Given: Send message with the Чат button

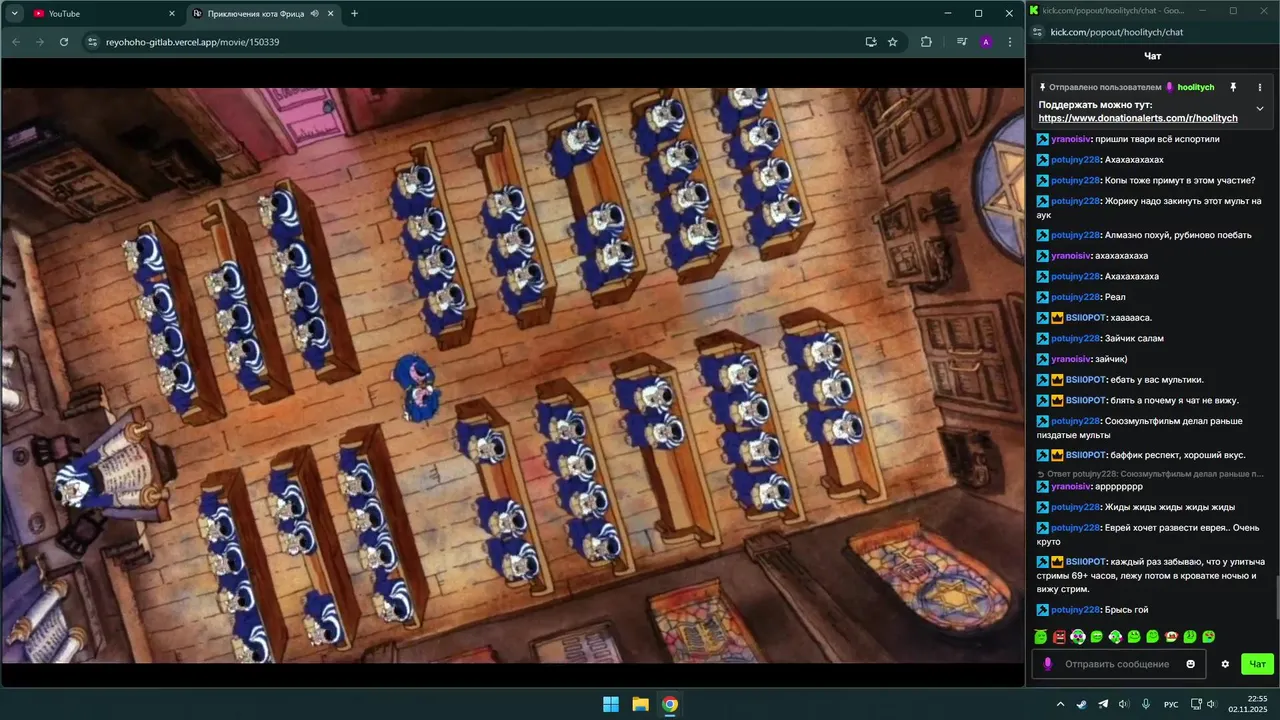Looking at the screenshot, I should [1257, 664].
